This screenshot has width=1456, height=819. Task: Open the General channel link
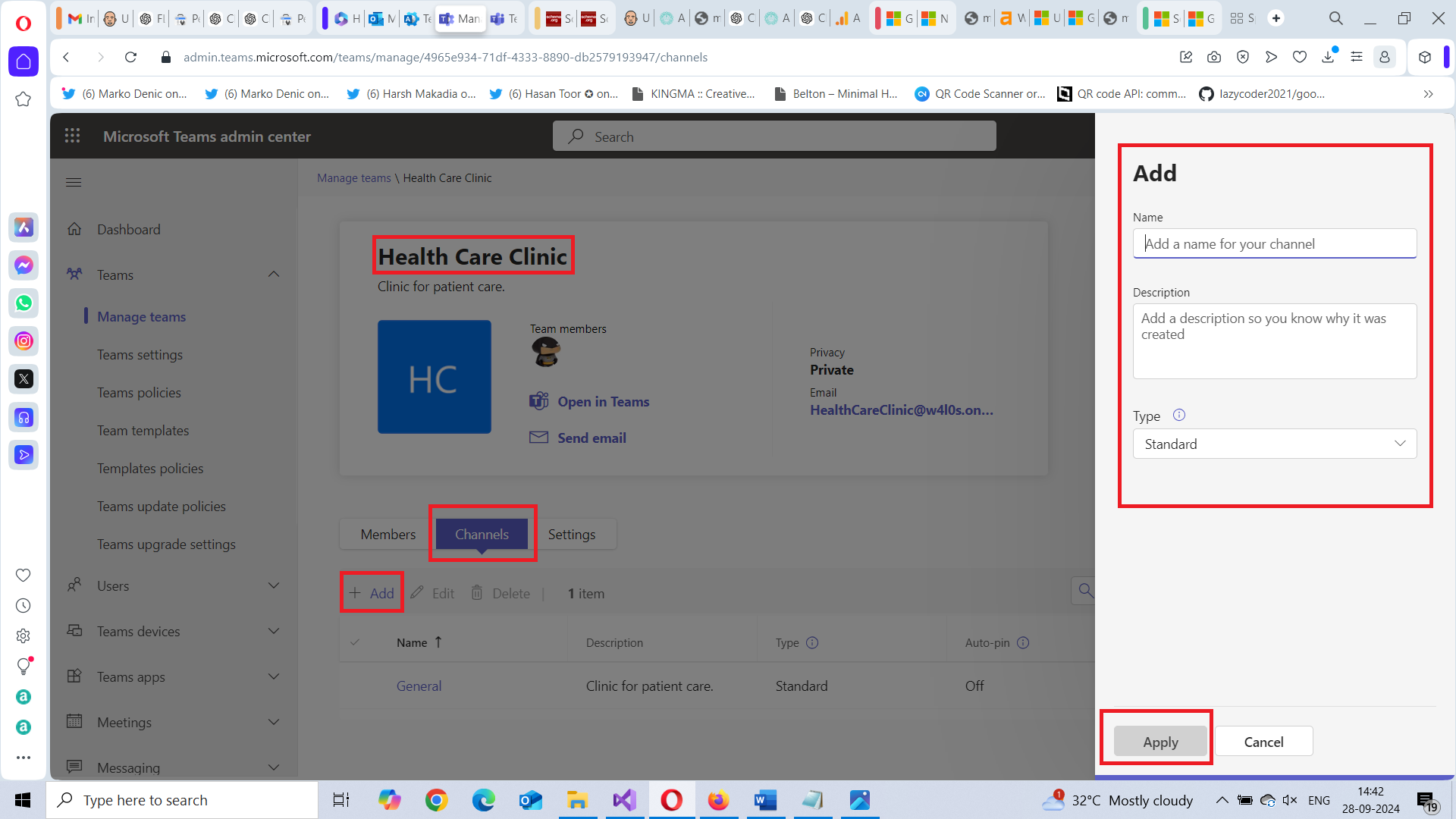point(419,686)
